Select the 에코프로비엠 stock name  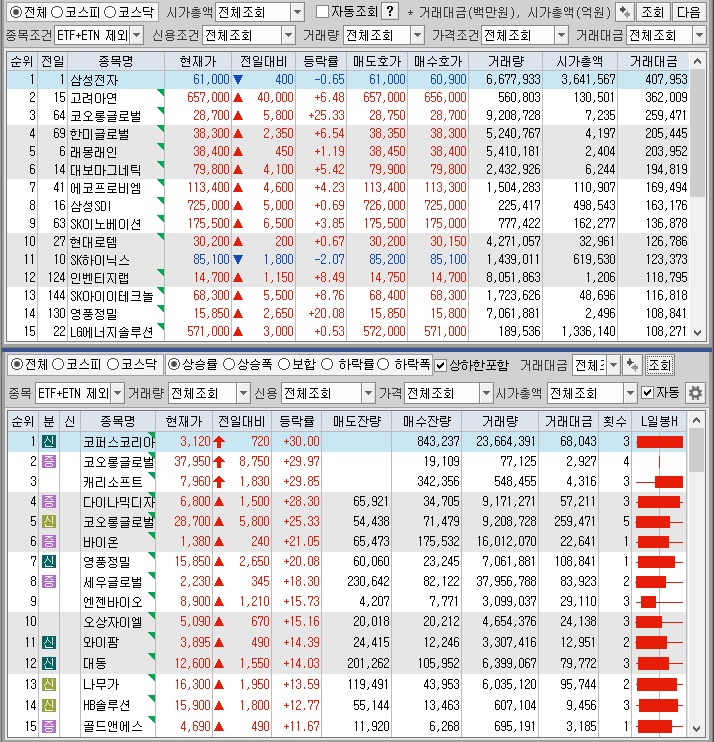(x=106, y=188)
